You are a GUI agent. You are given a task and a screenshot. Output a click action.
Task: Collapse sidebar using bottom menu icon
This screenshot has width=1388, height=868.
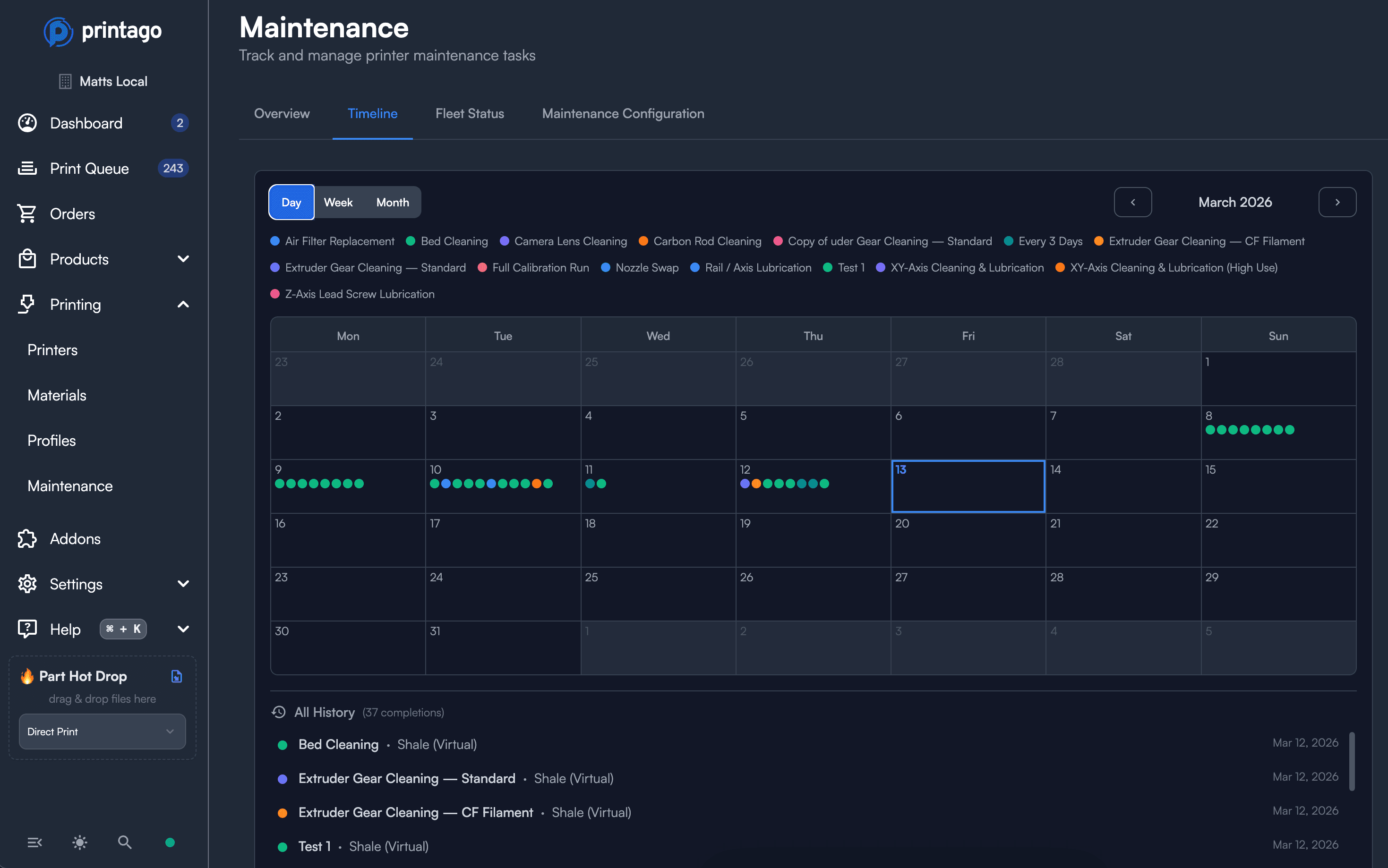click(x=34, y=842)
